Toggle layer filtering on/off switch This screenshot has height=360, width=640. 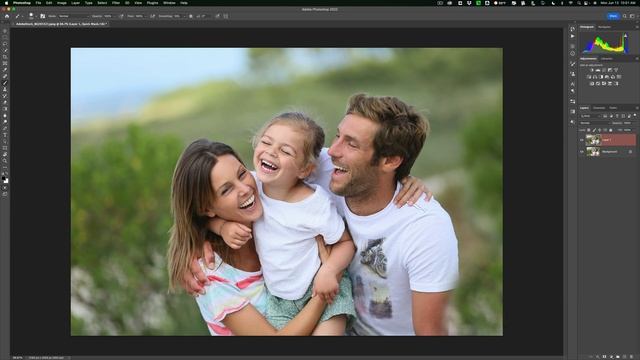coord(635,115)
